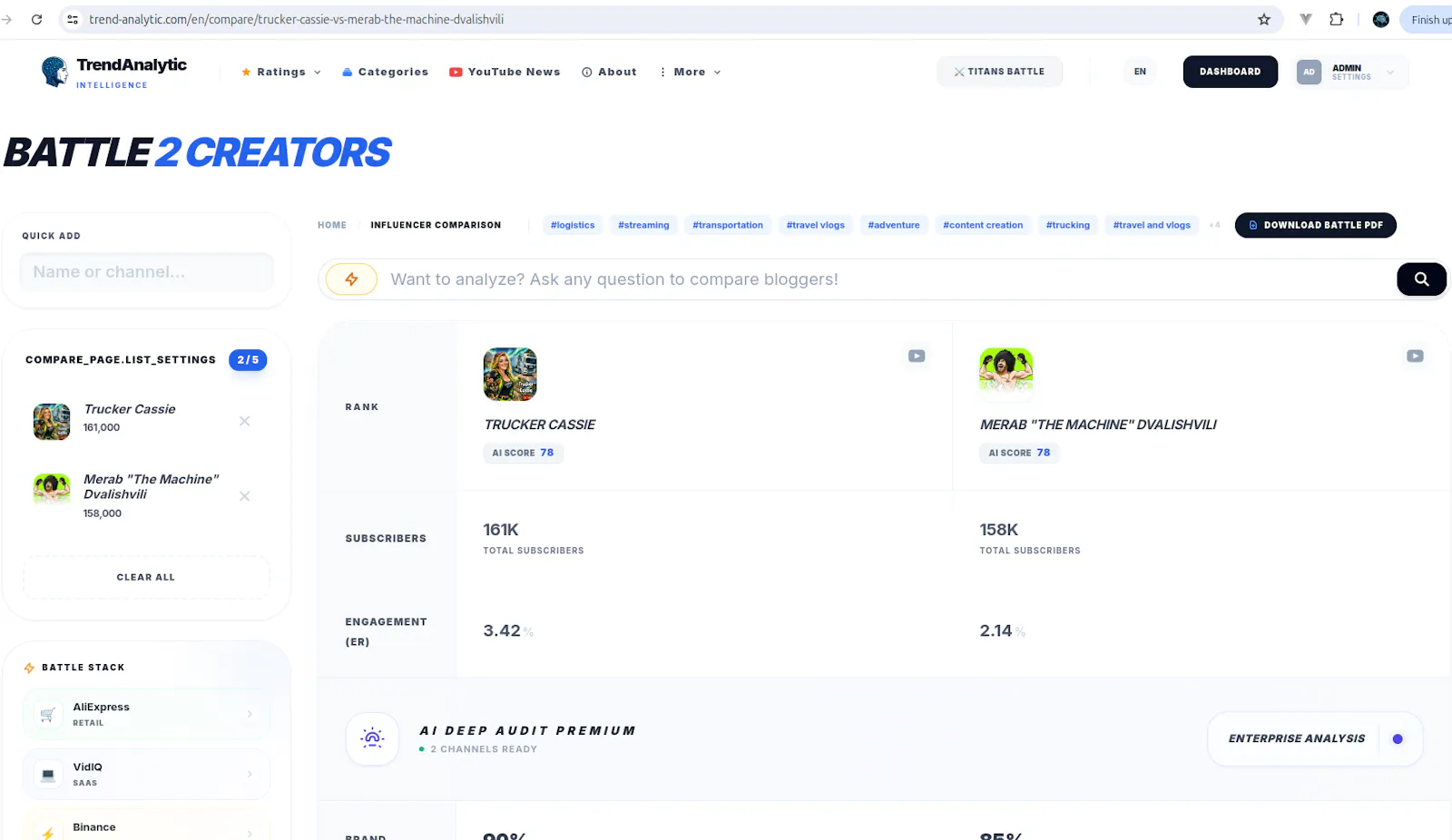This screenshot has width=1452, height=840.
Task: Select the #travel vlogs tag
Action: point(816,225)
